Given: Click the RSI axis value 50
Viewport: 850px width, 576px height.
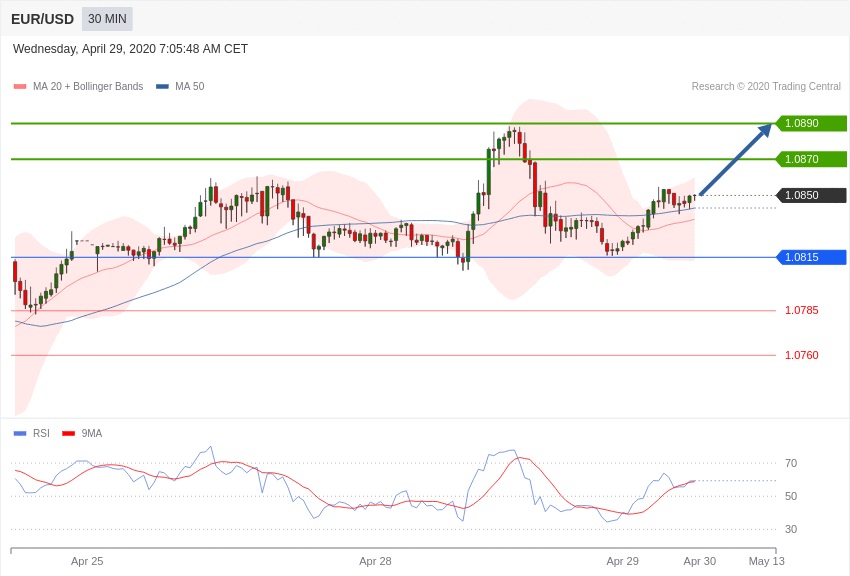Looking at the screenshot, I should pyautogui.click(x=791, y=496).
